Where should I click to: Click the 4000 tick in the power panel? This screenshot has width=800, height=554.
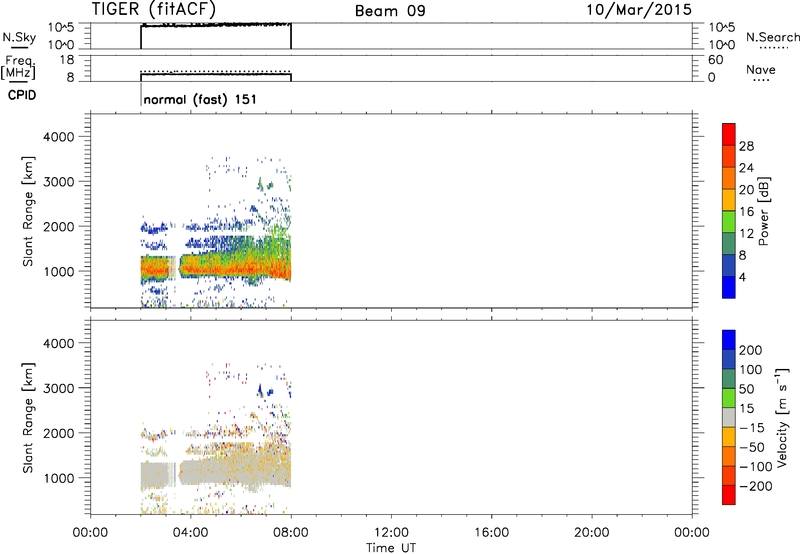[58, 137]
